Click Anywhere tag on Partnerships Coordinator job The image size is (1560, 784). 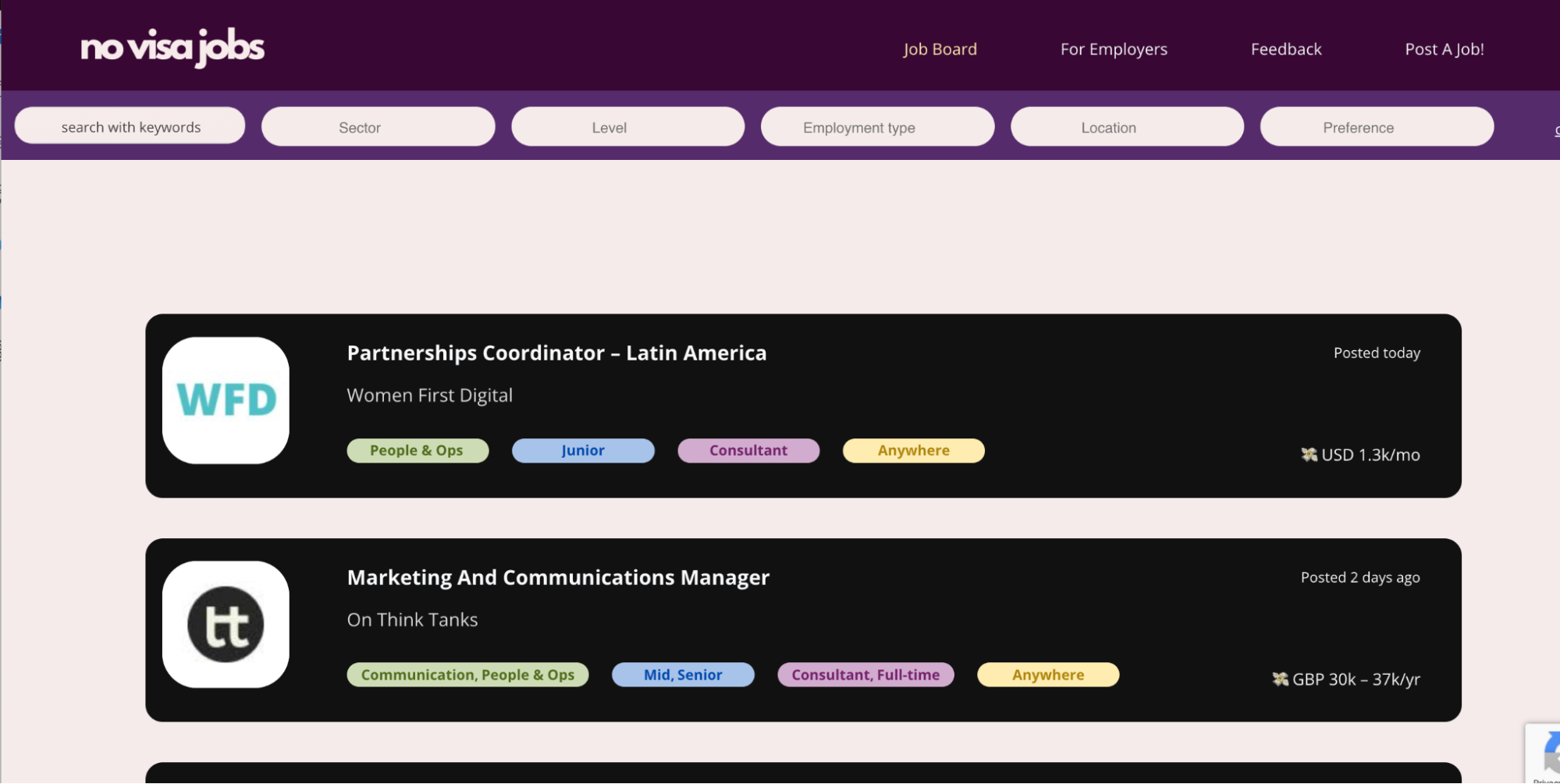914,451
